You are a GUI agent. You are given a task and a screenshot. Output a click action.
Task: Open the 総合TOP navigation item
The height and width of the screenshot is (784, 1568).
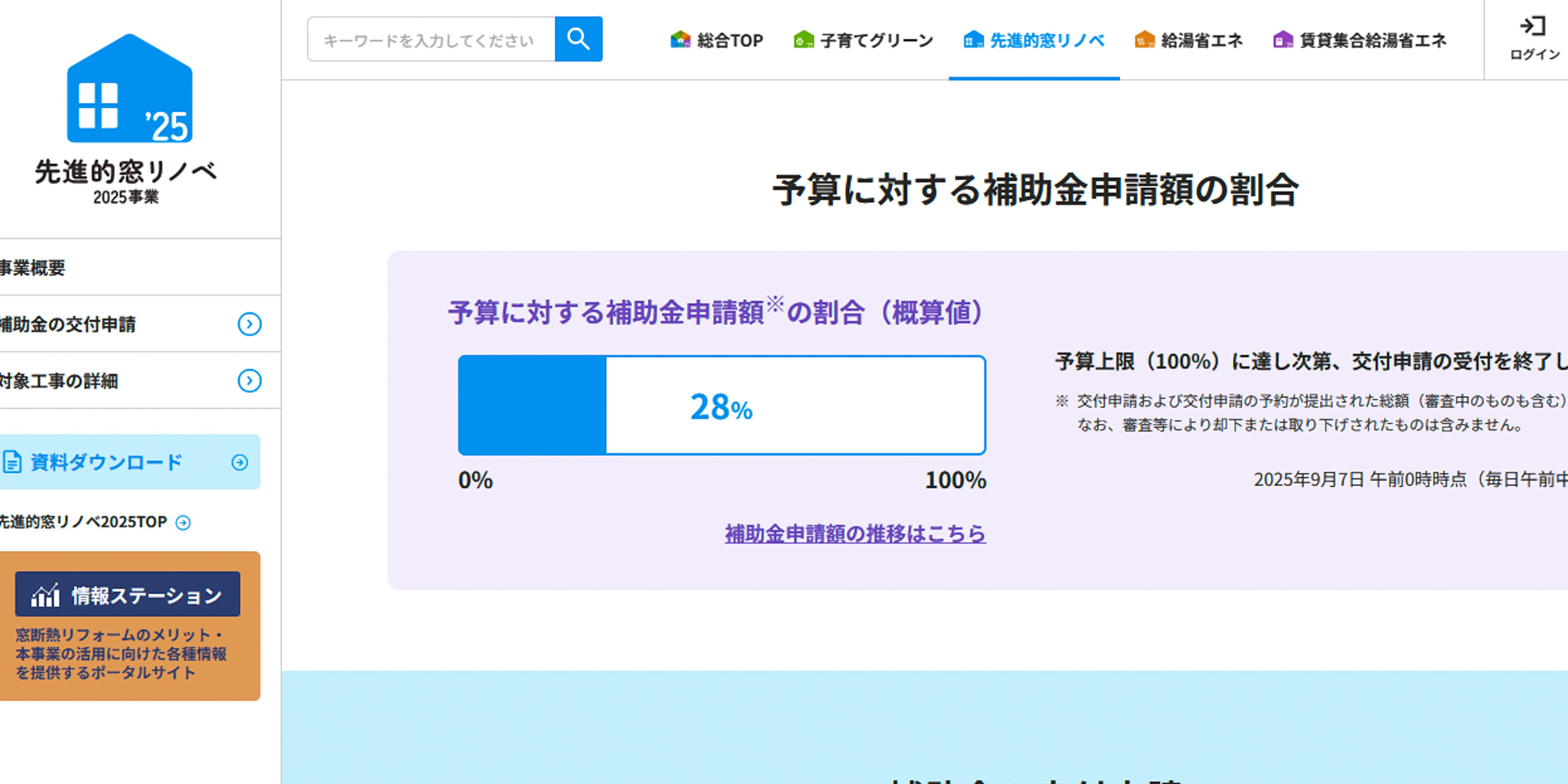tap(730, 41)
